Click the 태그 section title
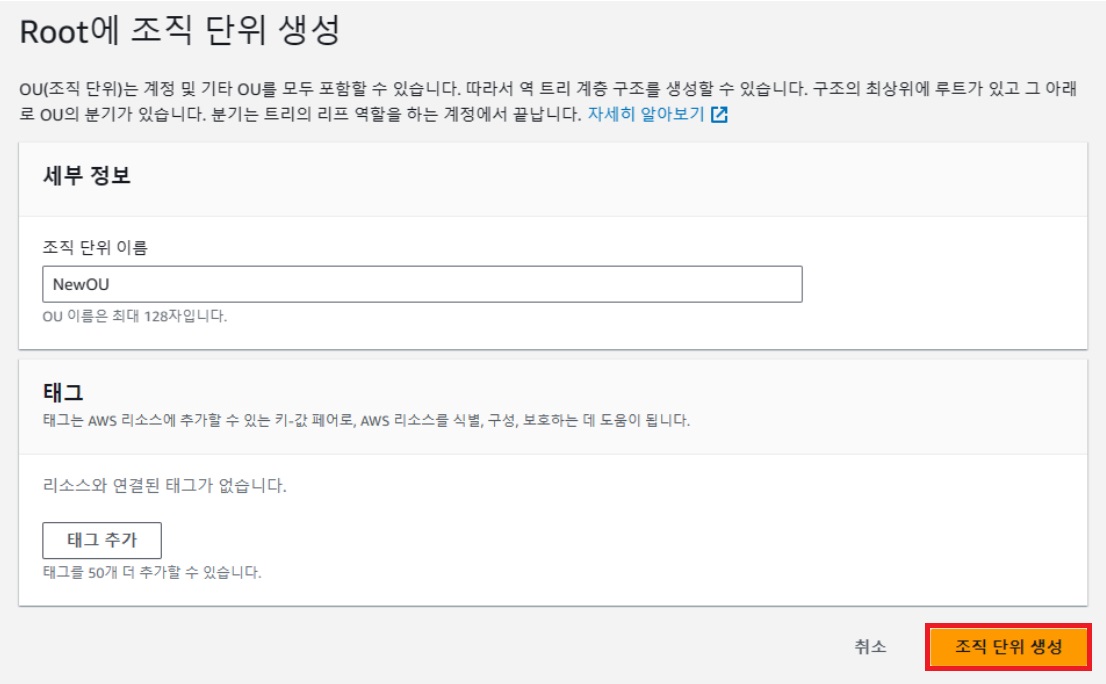This screenshot has width=1106, height=684. pyautogui.click(x=63, y=392)
